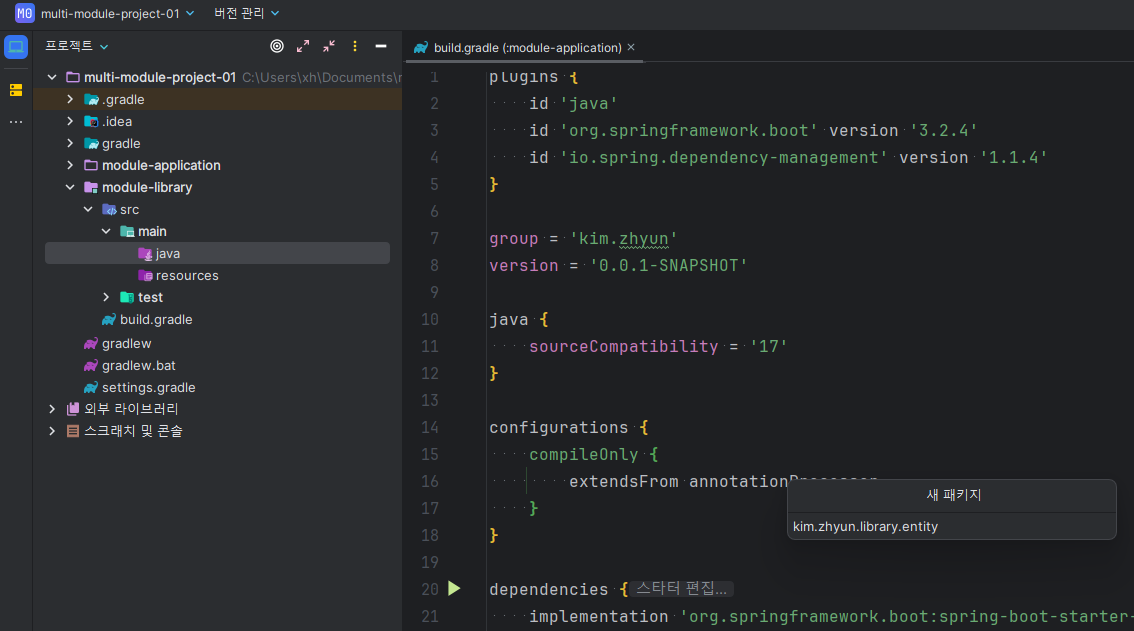Expand all items in project tree
1134x631 pixels.
(303, 46)
